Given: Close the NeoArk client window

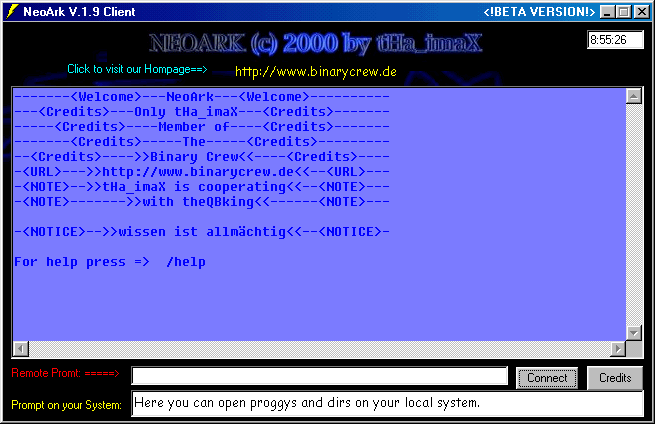Looking at the screenshot, I should [641, 12].
